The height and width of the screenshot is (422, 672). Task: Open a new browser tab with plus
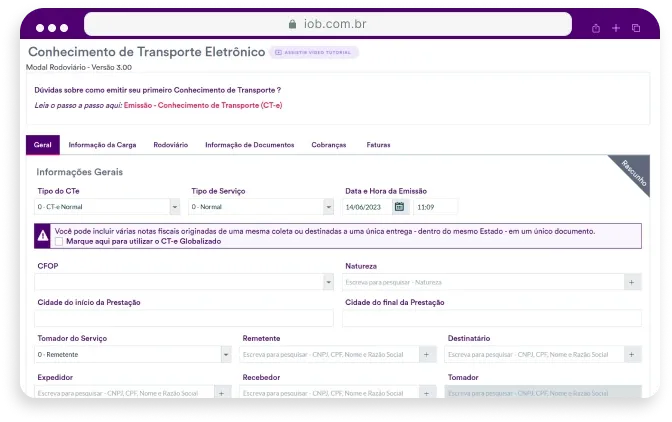coord(616,28)
